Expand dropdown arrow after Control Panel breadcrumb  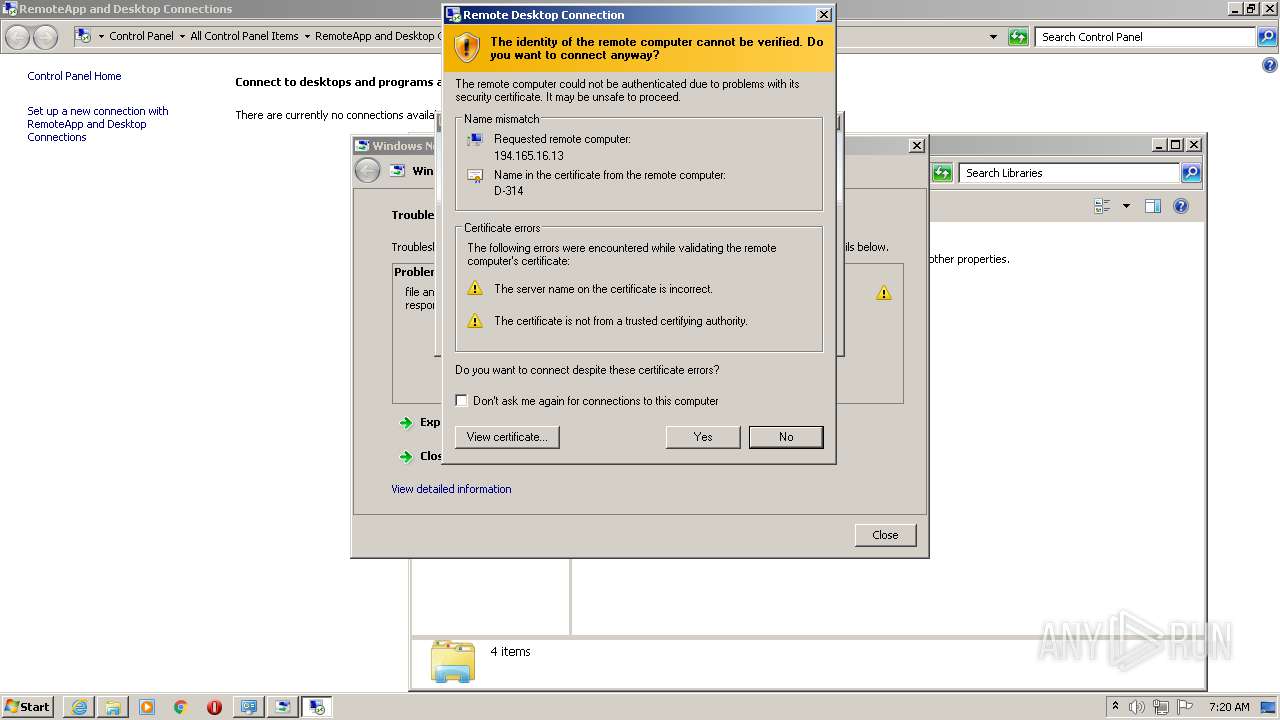[x=182, y=36]
